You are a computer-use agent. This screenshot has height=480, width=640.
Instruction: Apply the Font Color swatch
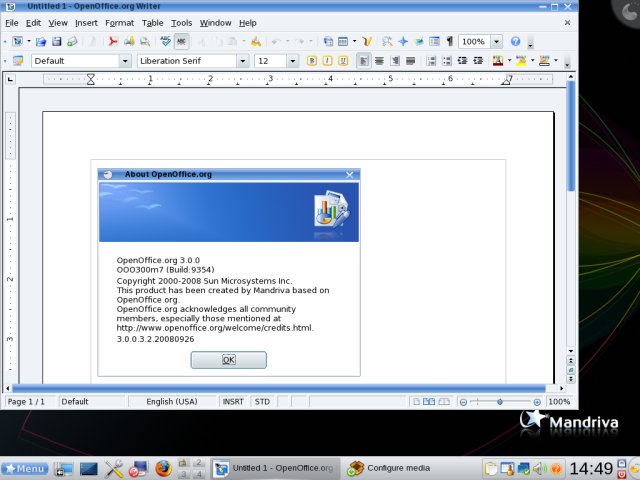click(498, 61)
